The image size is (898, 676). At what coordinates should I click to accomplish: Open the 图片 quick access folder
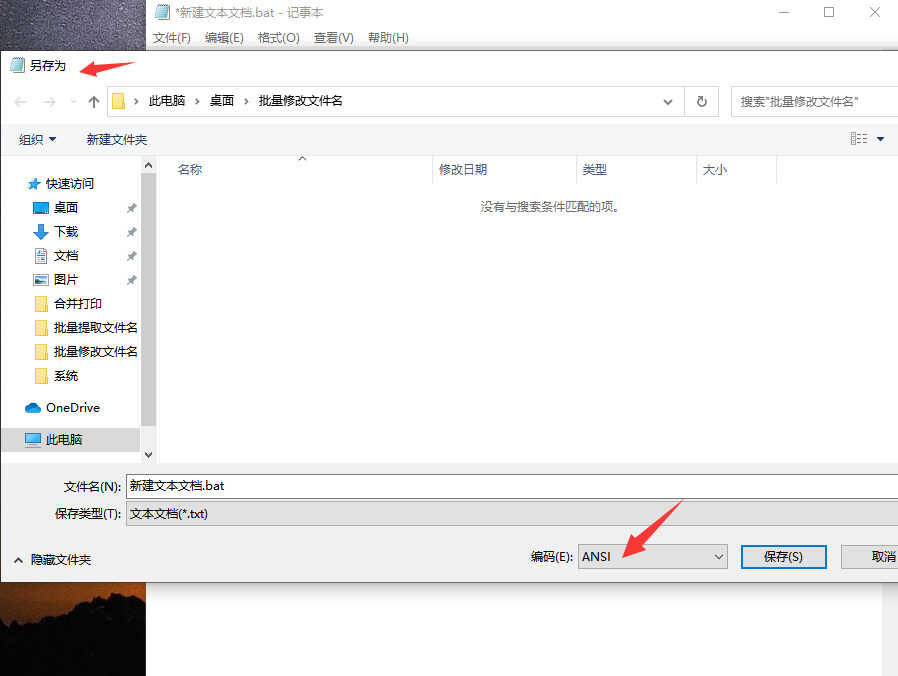66,279
